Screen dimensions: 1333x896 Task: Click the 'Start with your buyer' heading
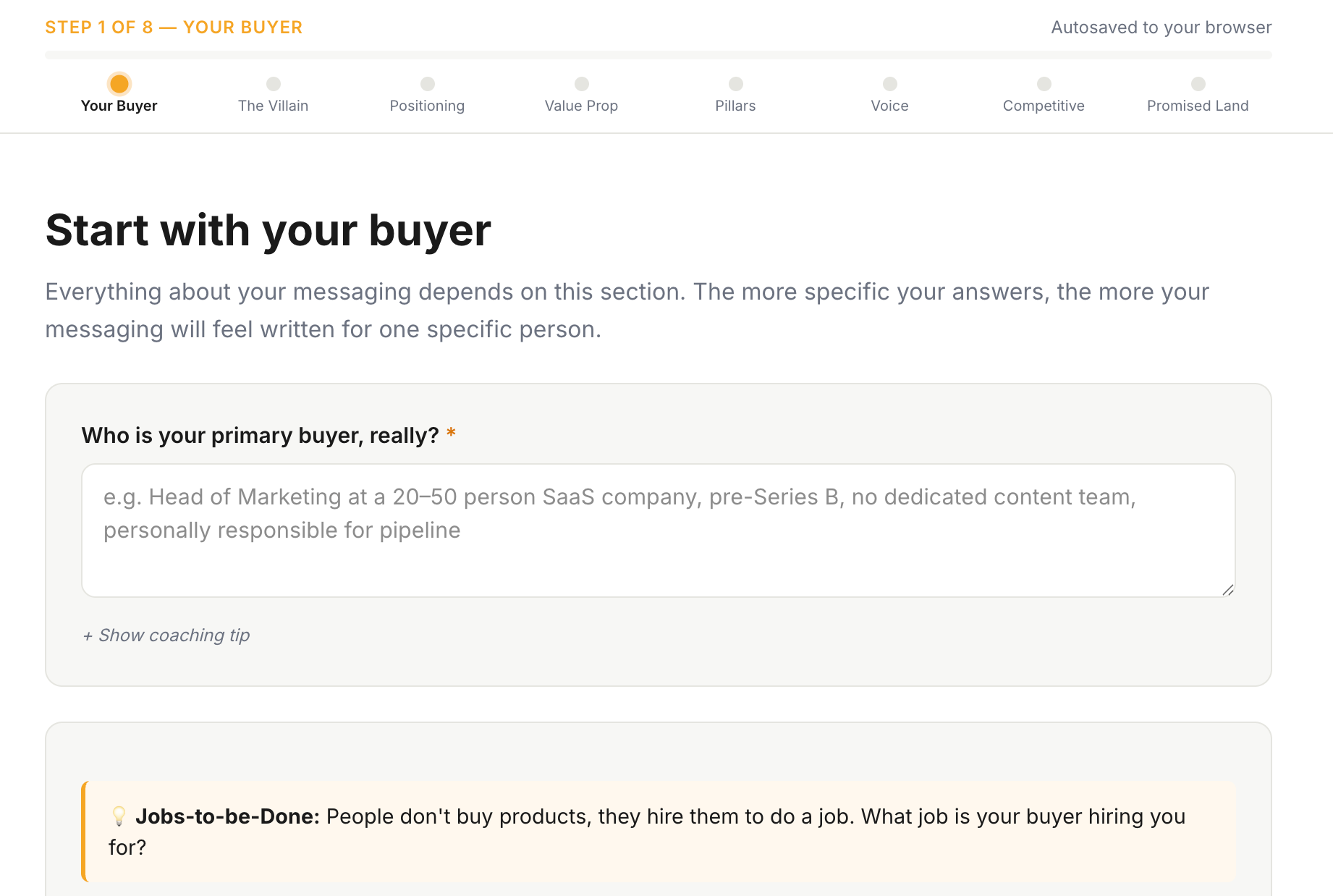[x=268, y=231]
